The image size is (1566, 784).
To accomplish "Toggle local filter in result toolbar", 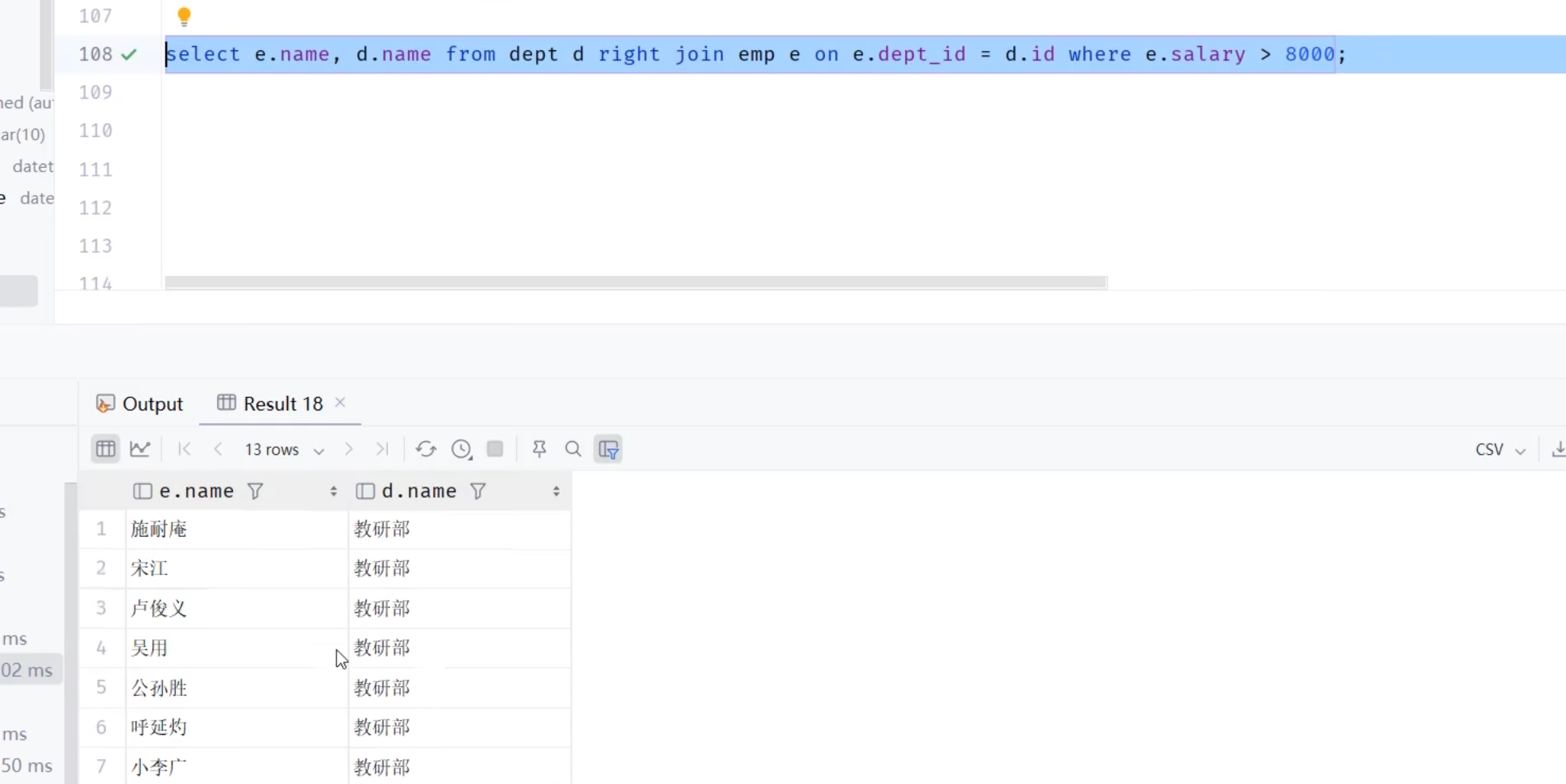I will (x=608, y=449).
